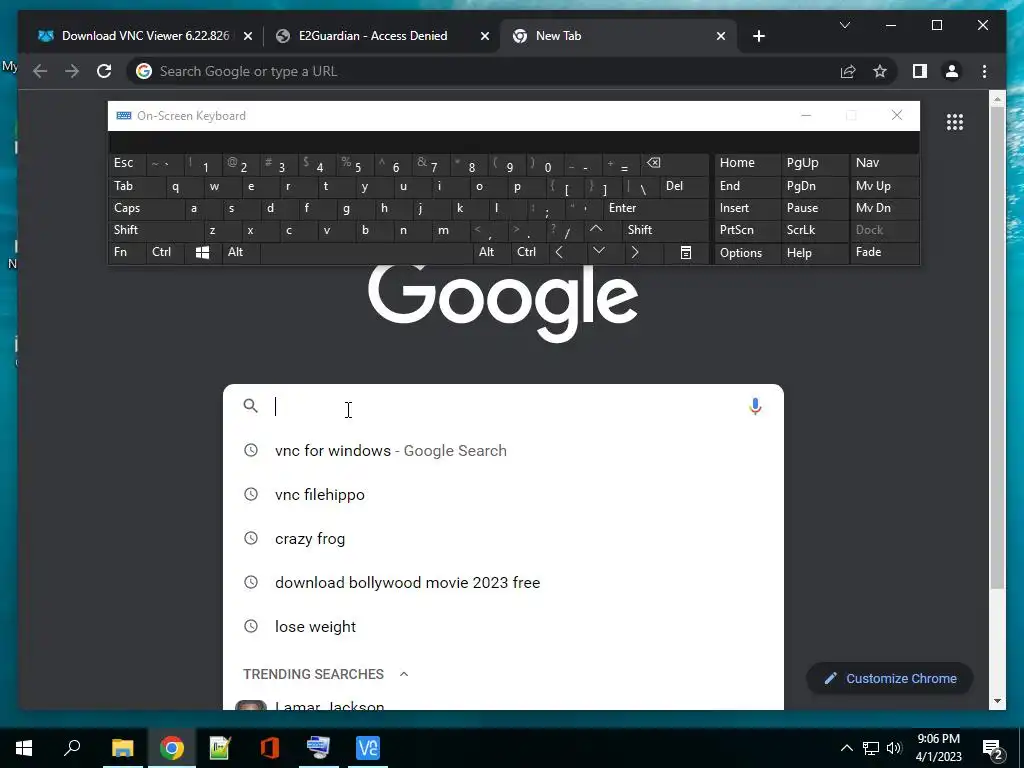Toggle the left Ctrl key on the On-Screen Keyboard

[x=166, y=252]
